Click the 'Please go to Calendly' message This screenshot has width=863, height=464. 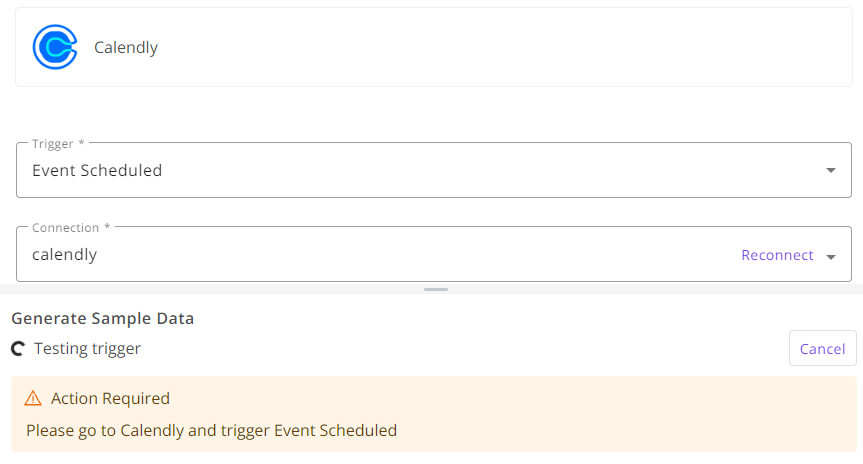pyautogui.click(x=211, y=430)
